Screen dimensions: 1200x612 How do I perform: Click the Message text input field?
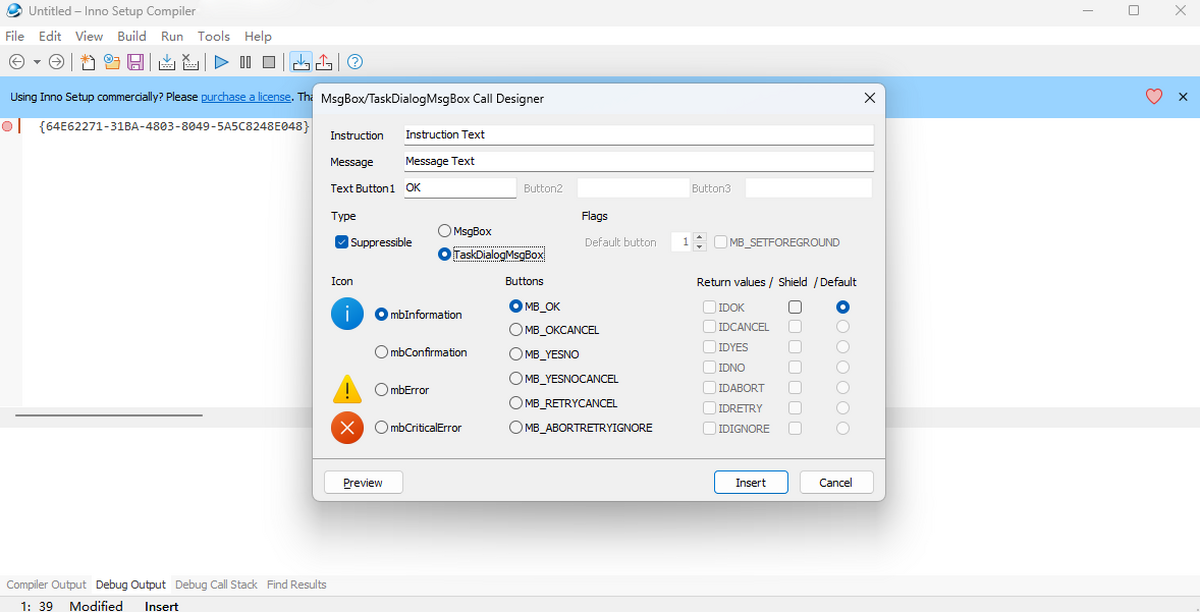click(638, 161)
